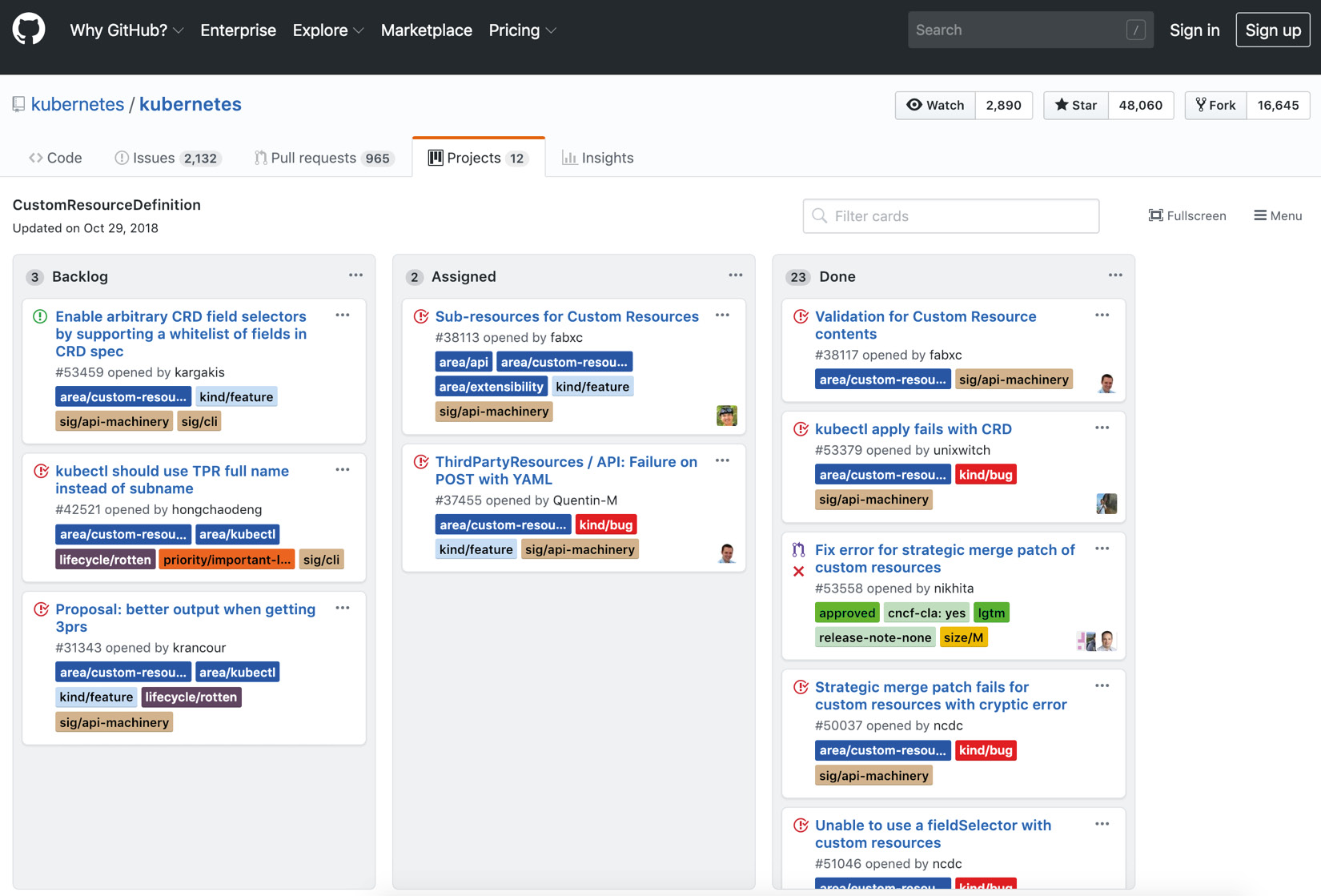Screen dimensions: 1321x896
Task: Click yellow size/M label on #53558 card
Action: click(x=963, y=637)
